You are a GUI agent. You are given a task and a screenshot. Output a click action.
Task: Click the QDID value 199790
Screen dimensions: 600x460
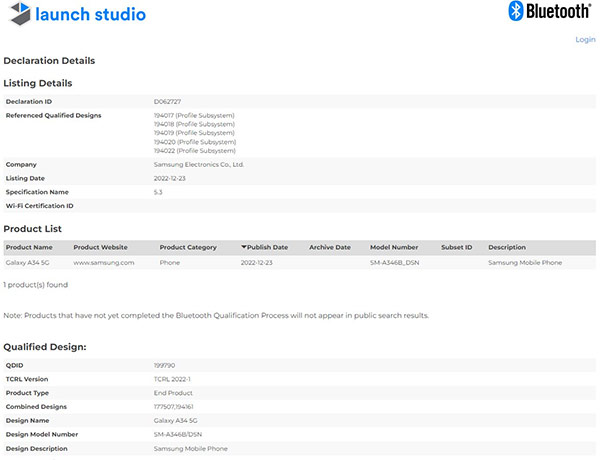click(x=164, y=365)
